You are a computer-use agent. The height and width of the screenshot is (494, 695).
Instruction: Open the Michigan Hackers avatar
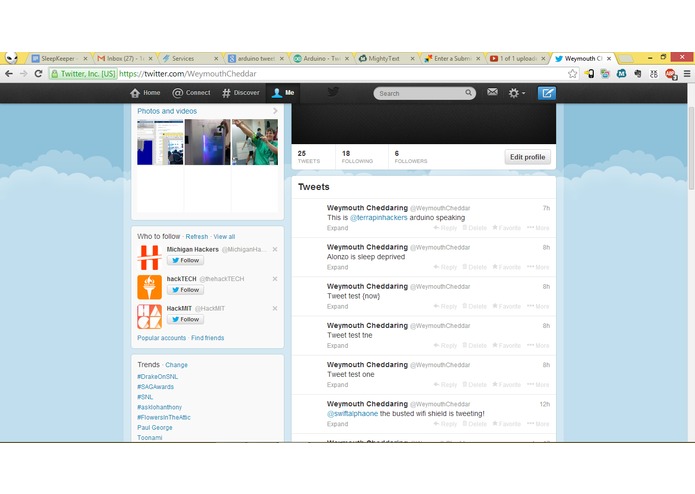[x=149, y=257]
